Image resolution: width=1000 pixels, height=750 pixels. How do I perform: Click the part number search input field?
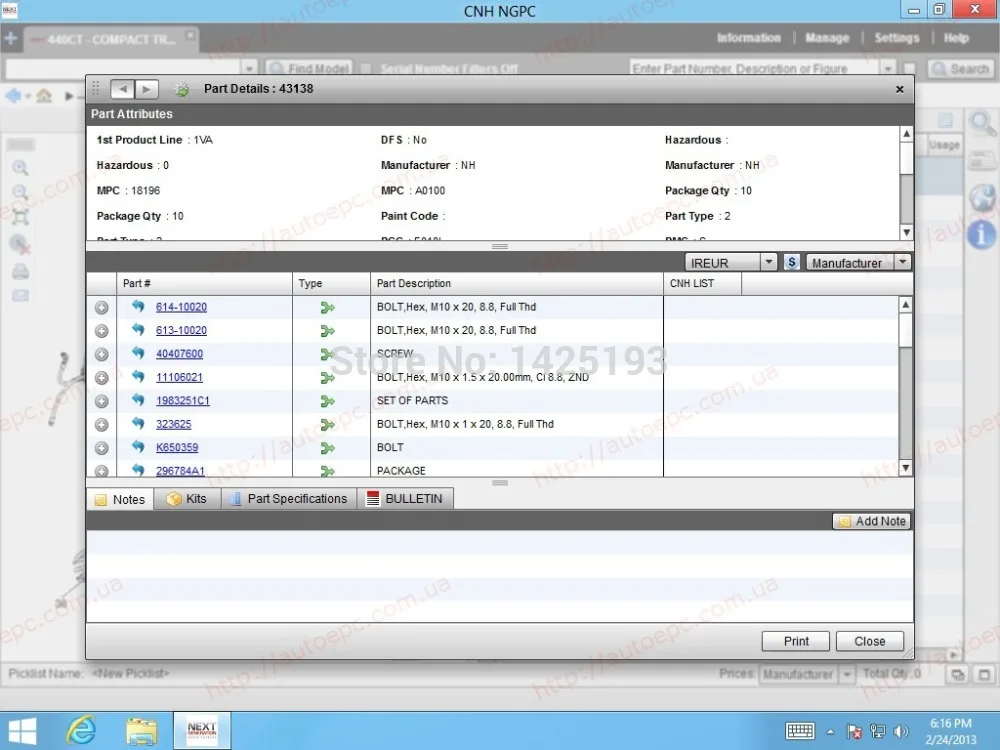754,68
